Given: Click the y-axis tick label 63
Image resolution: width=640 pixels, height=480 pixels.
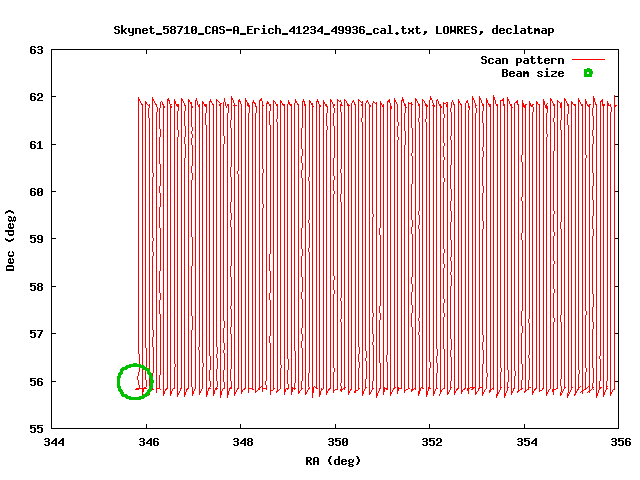Looking at the screenshot, I should 36,50.
